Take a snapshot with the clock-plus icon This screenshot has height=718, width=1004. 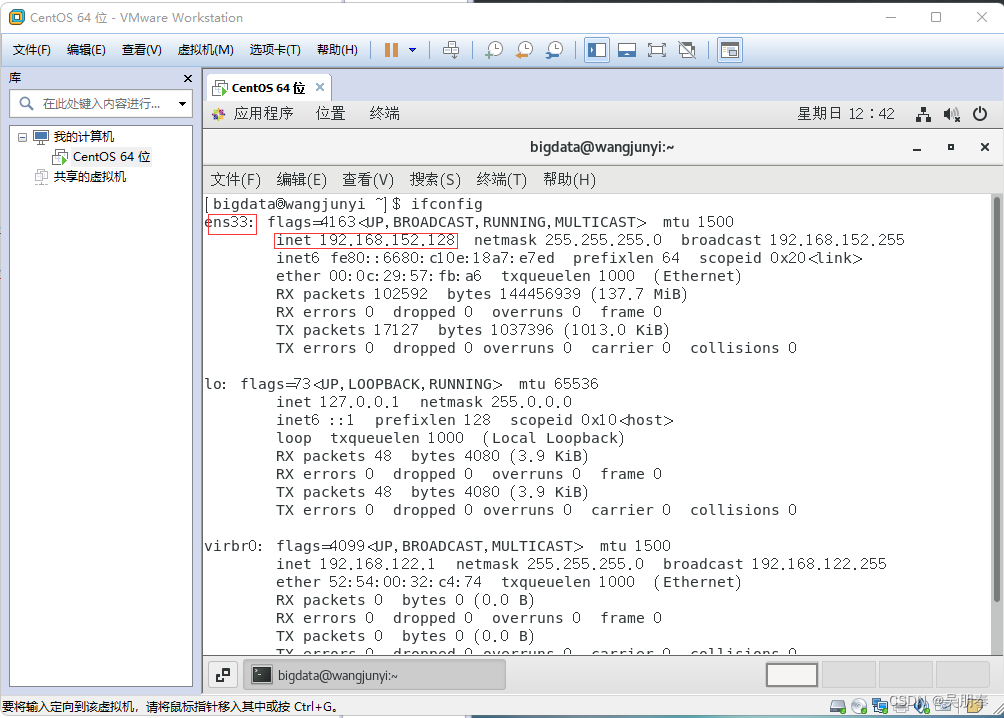[494, 50]
